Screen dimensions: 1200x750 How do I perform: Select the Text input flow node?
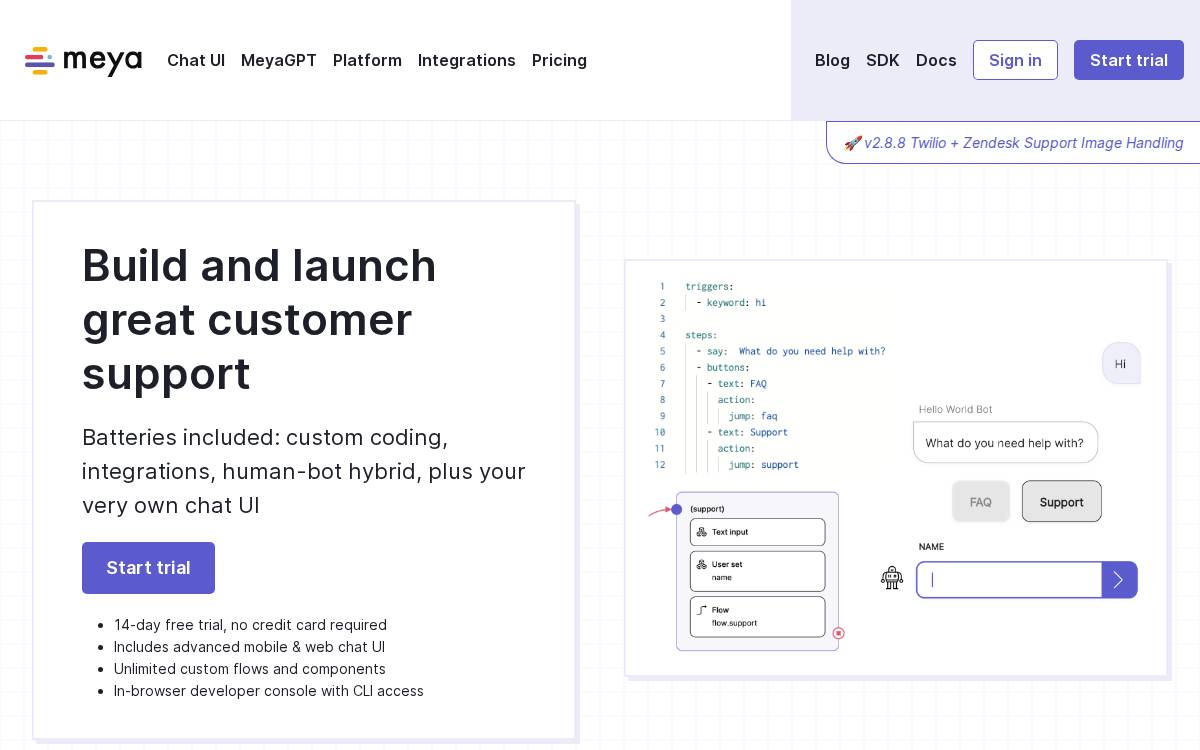(x=757, y=532)
